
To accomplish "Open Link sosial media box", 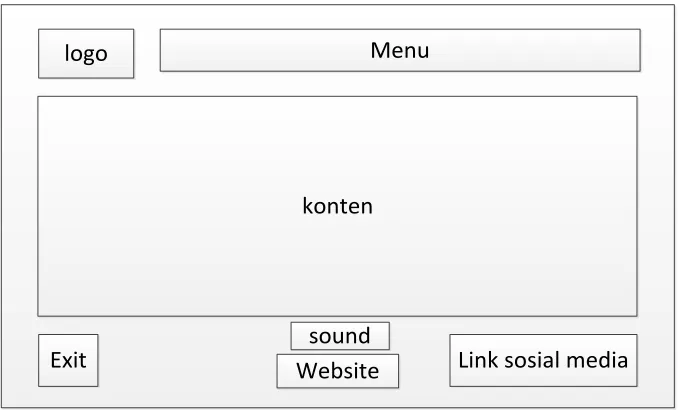I will tap(543, 360).
